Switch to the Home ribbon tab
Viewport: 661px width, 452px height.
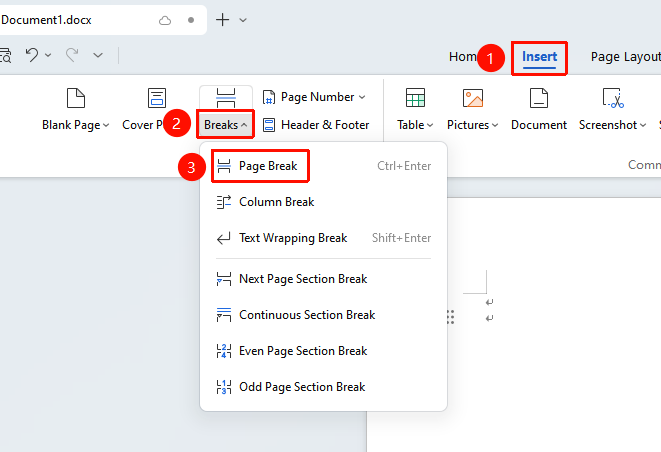coord(462,56)
